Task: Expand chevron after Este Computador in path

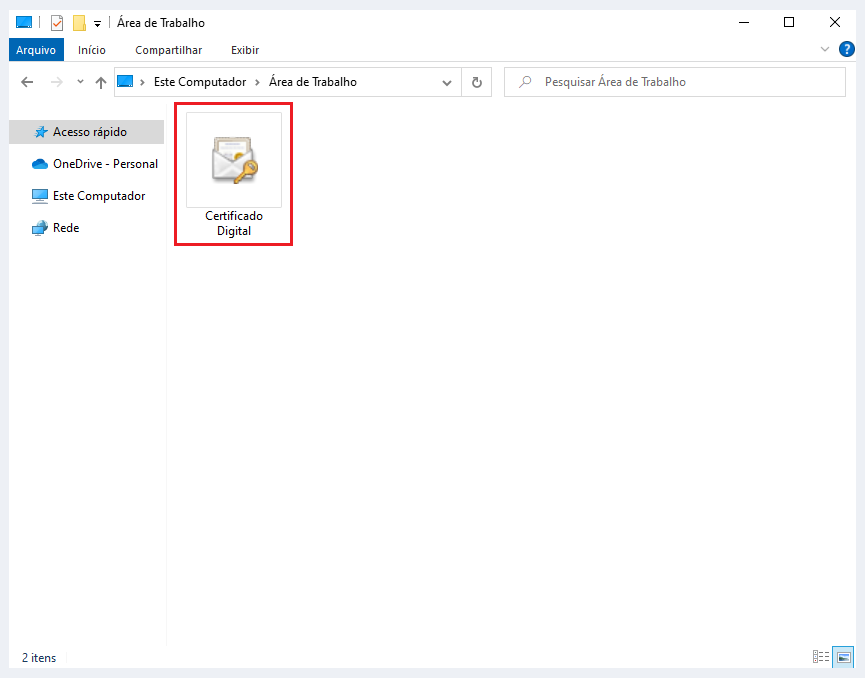Action: tap(257, 82)
